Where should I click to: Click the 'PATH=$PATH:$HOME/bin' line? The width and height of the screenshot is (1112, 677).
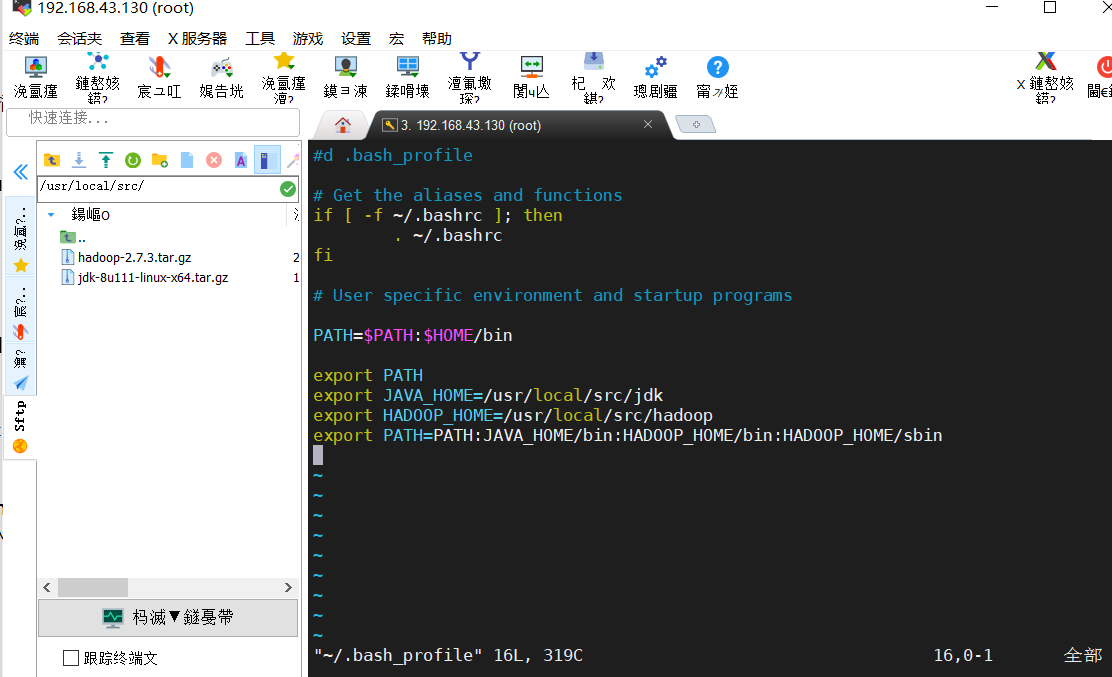[x=413, y=335]
